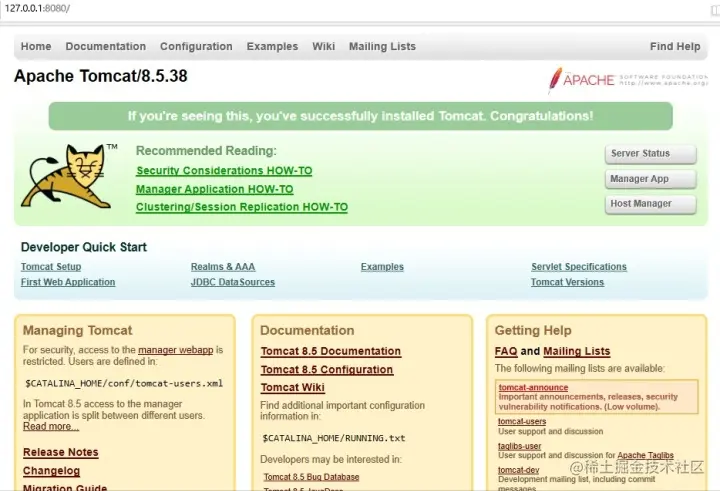Open the Apache Taglibs link
The height and width of the screenshot is (491, 720).
point(645,456)
